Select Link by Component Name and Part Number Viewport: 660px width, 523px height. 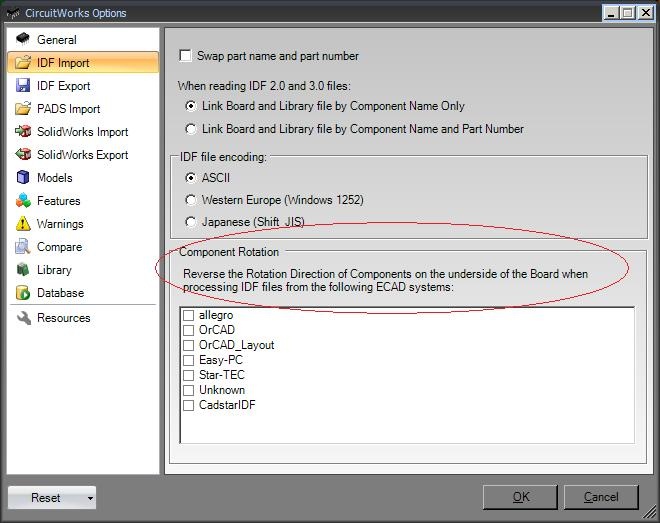point(190,129)
